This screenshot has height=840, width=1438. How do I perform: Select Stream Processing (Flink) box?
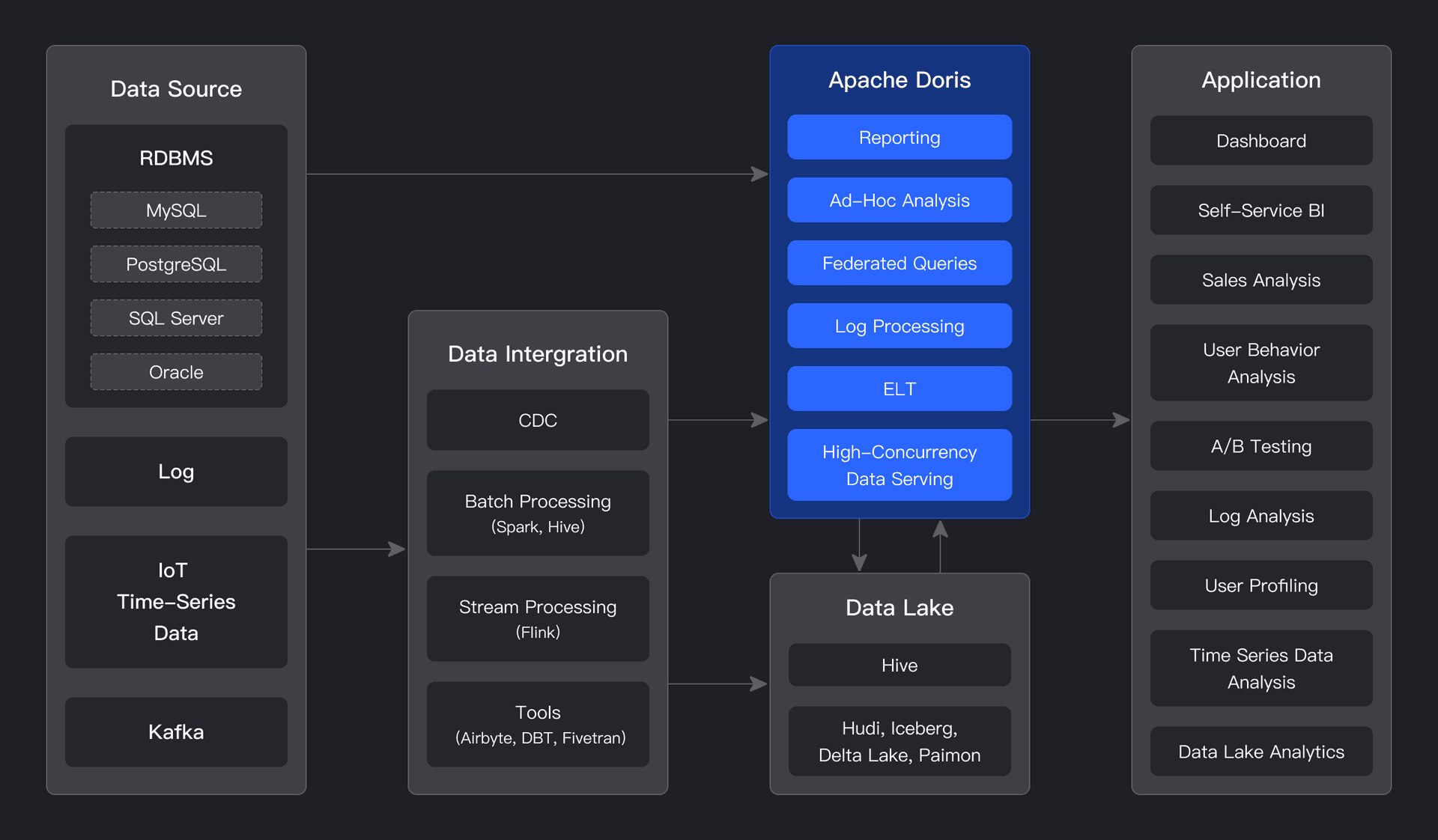tap(538, 618)
